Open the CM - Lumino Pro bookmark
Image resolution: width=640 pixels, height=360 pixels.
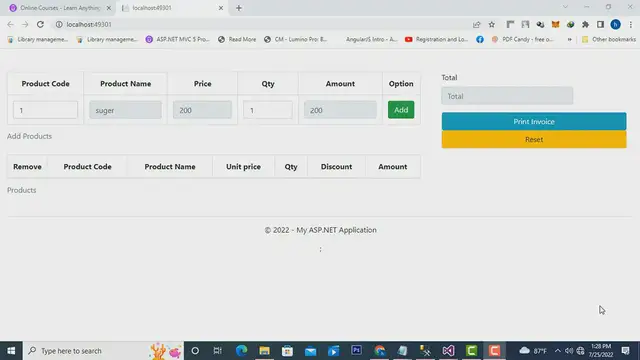coord(296,39)
